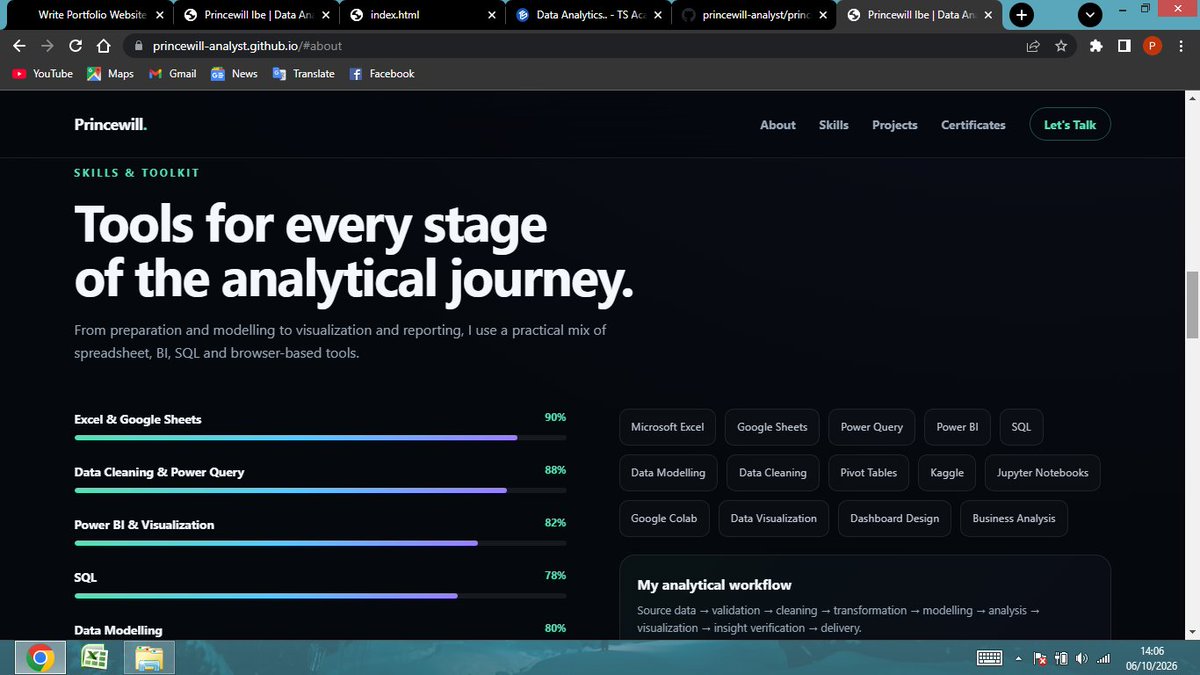Go to the Projects nav link
This screenshot has height=675, width=1200.
[895, 125]
